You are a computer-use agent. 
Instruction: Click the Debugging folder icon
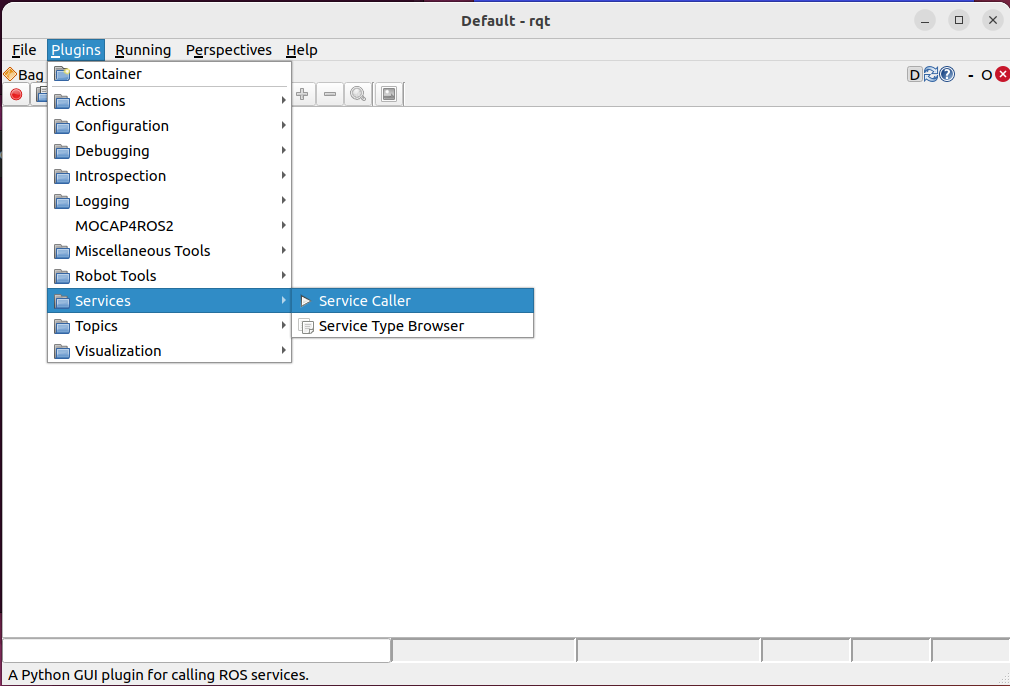62,151
